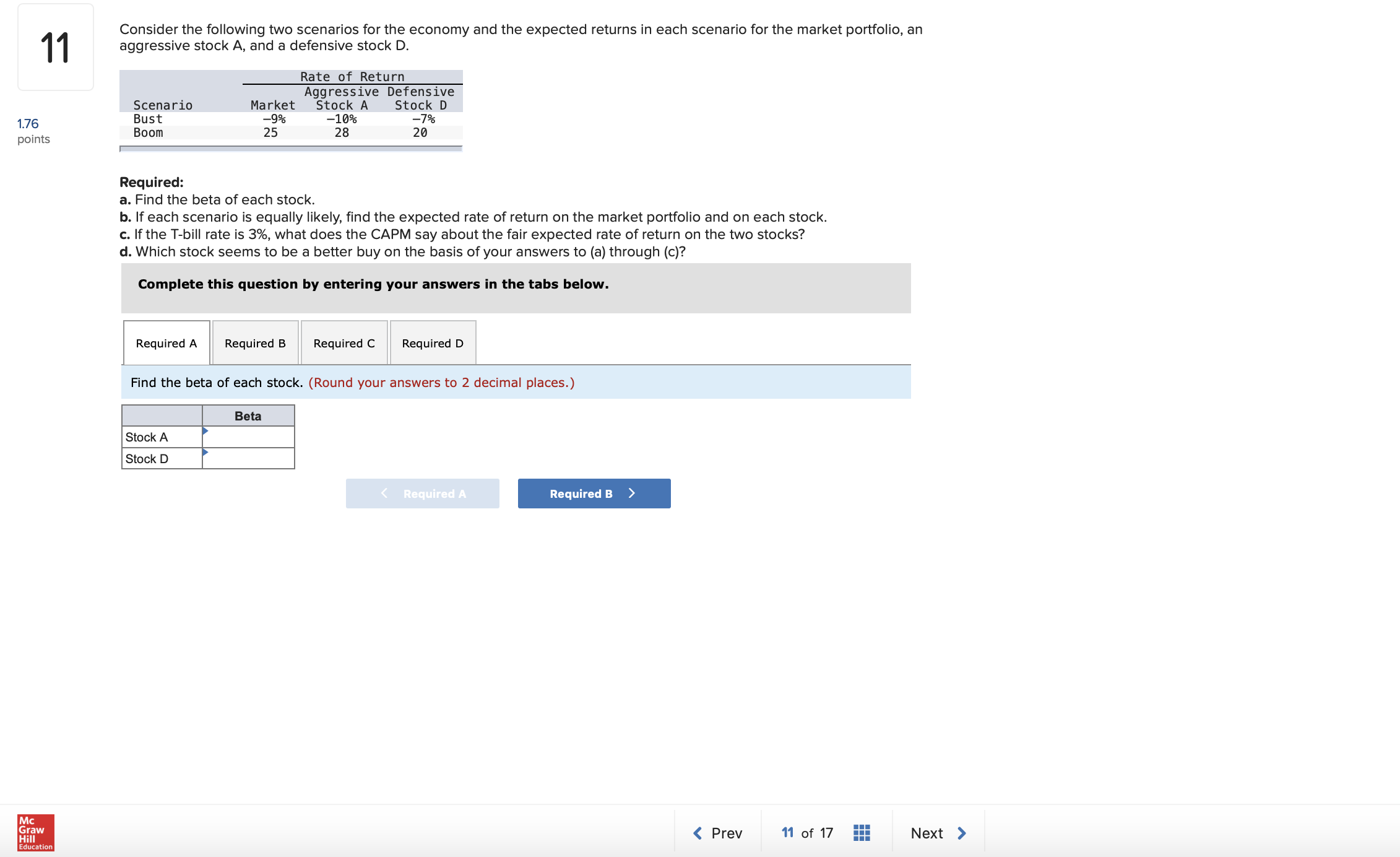
Task: Click the Stock A beta input field
Action: [248, 437]
